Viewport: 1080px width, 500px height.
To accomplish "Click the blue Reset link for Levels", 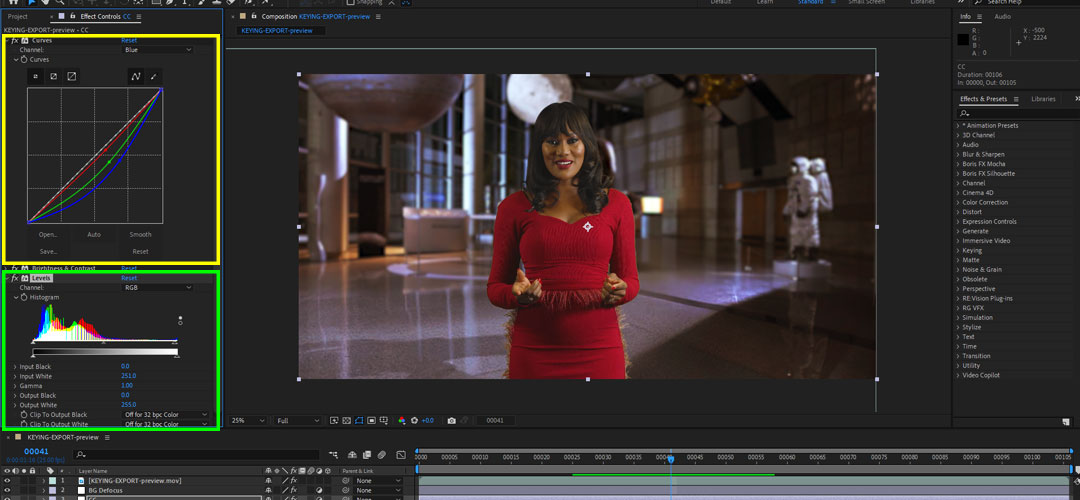I will coord(129,278).
